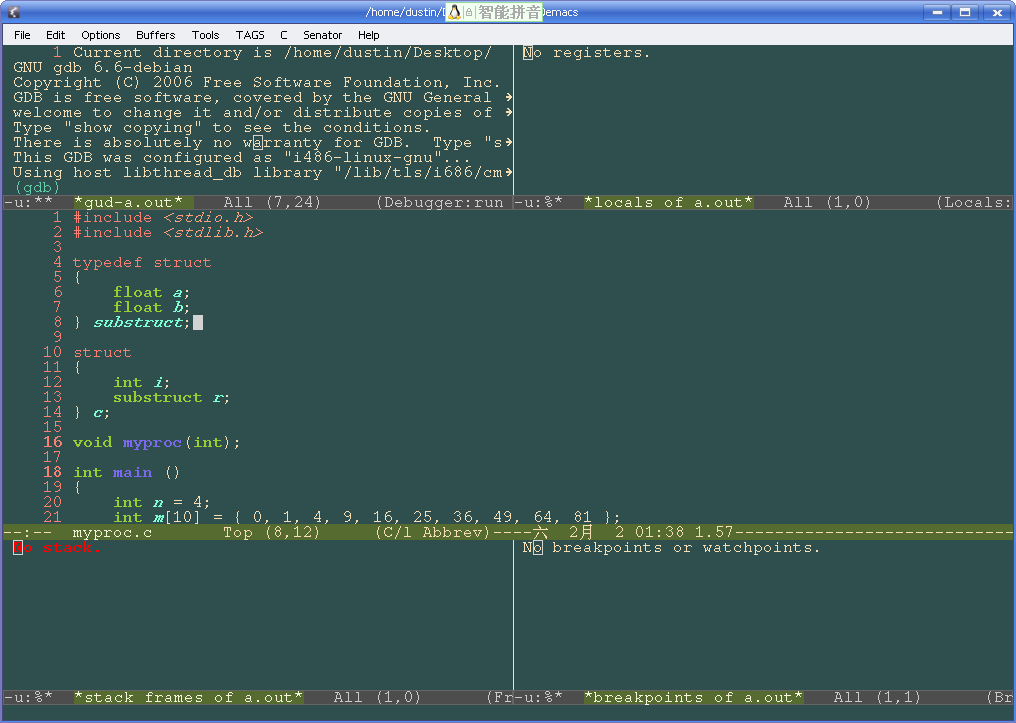Click the 'int n = 4;' line
This screenshot has height=723, width=1016.
161,502
